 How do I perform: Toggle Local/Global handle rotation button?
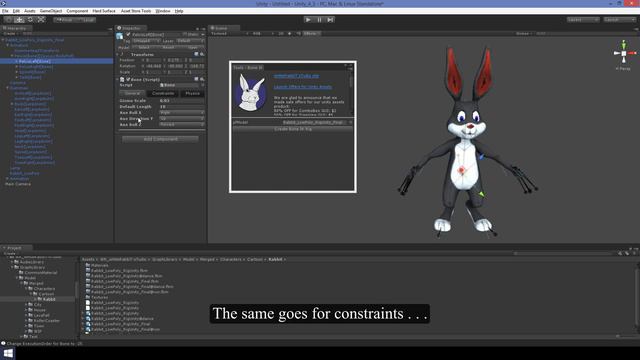tap(86, 20)
